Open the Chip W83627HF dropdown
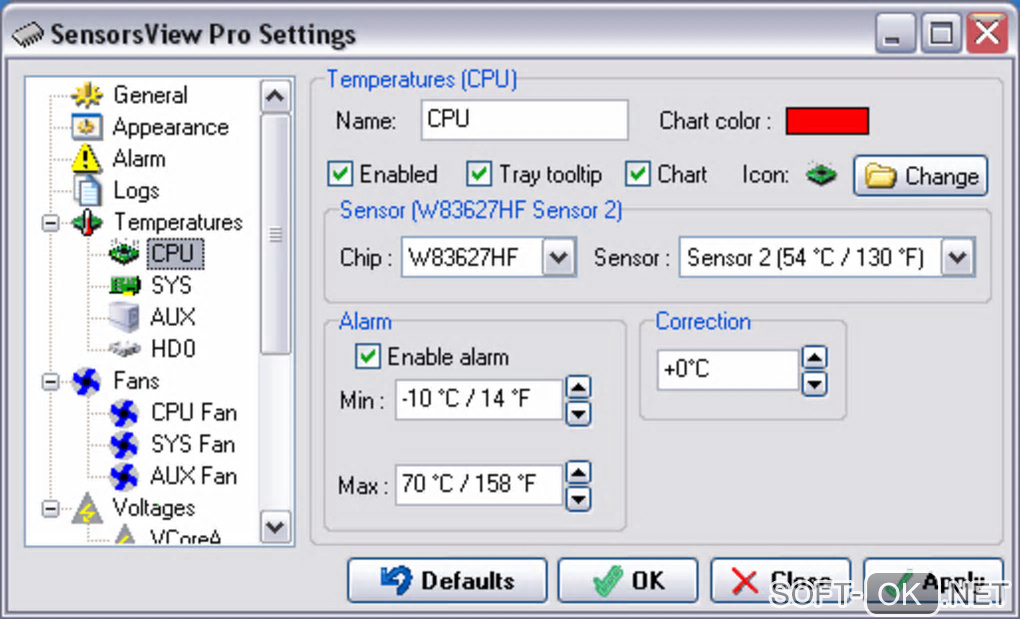The width and height of the screenshot is (1020, 619). (559, 257)
